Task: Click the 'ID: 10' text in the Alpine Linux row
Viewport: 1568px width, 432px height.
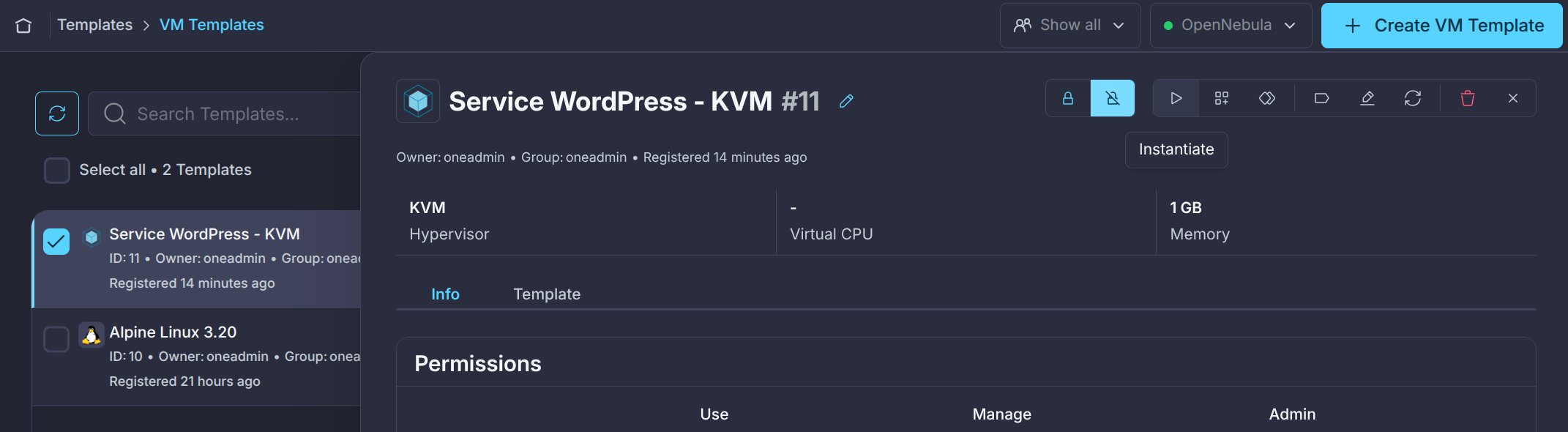Action: click(126, 357)
